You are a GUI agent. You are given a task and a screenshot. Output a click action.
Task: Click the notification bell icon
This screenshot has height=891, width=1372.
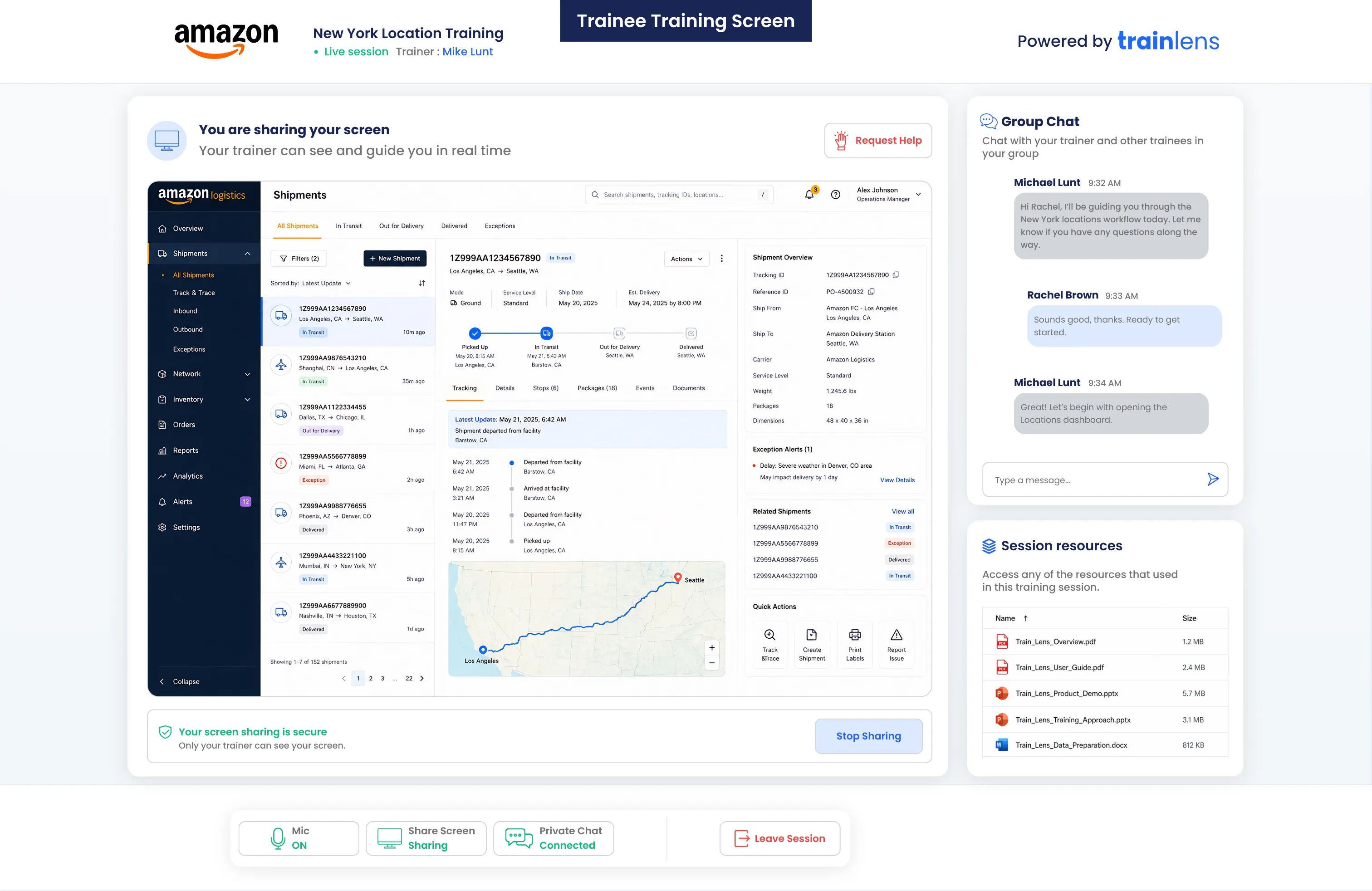[x=809, y=195]
